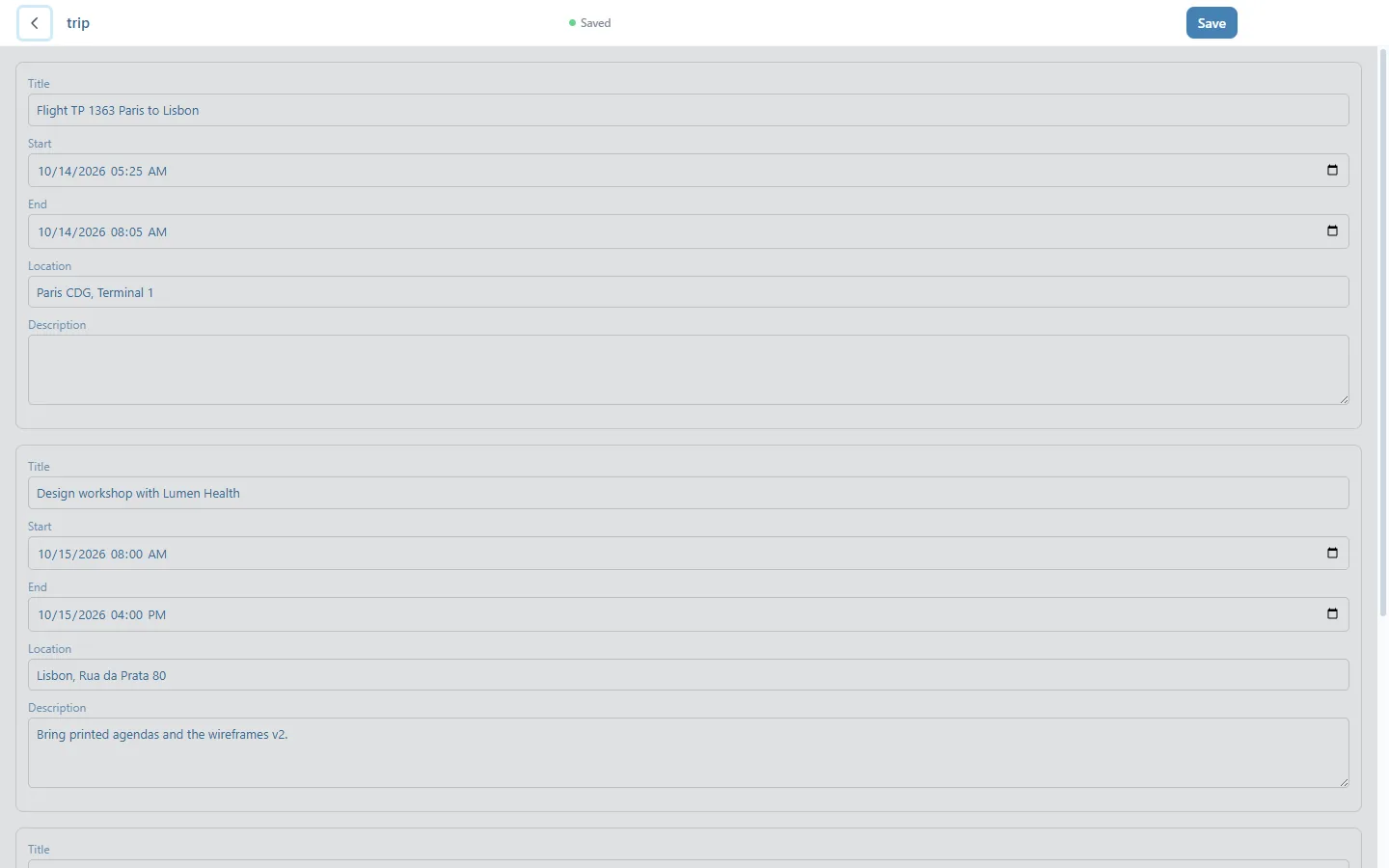Edit the title Flight TP 1363 Paris to Lisbon
This screenshot has width=1389, height=868.
click(689, 110)
